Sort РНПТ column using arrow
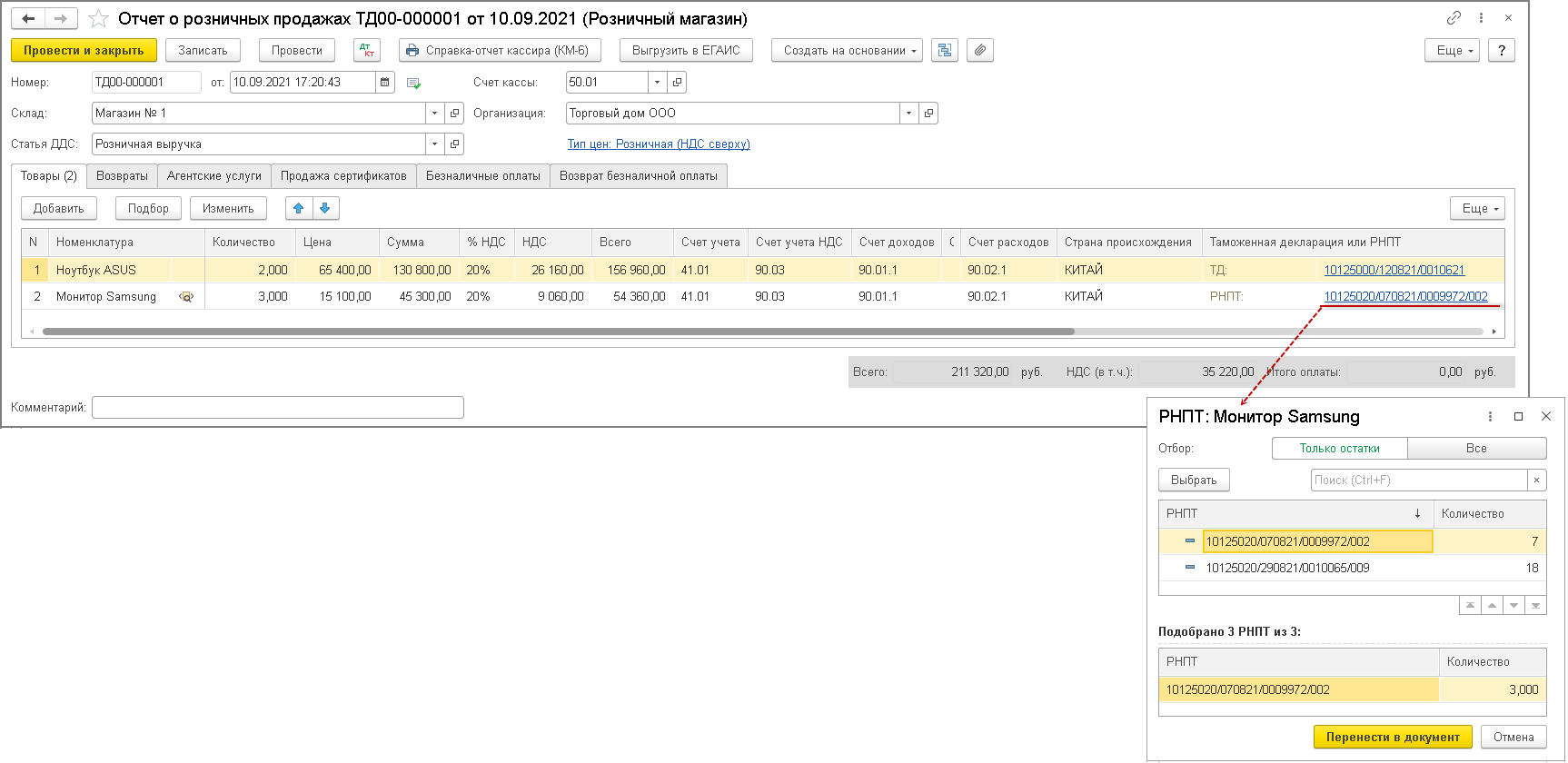1568x763 pixels. click(x=1417, y=514)
